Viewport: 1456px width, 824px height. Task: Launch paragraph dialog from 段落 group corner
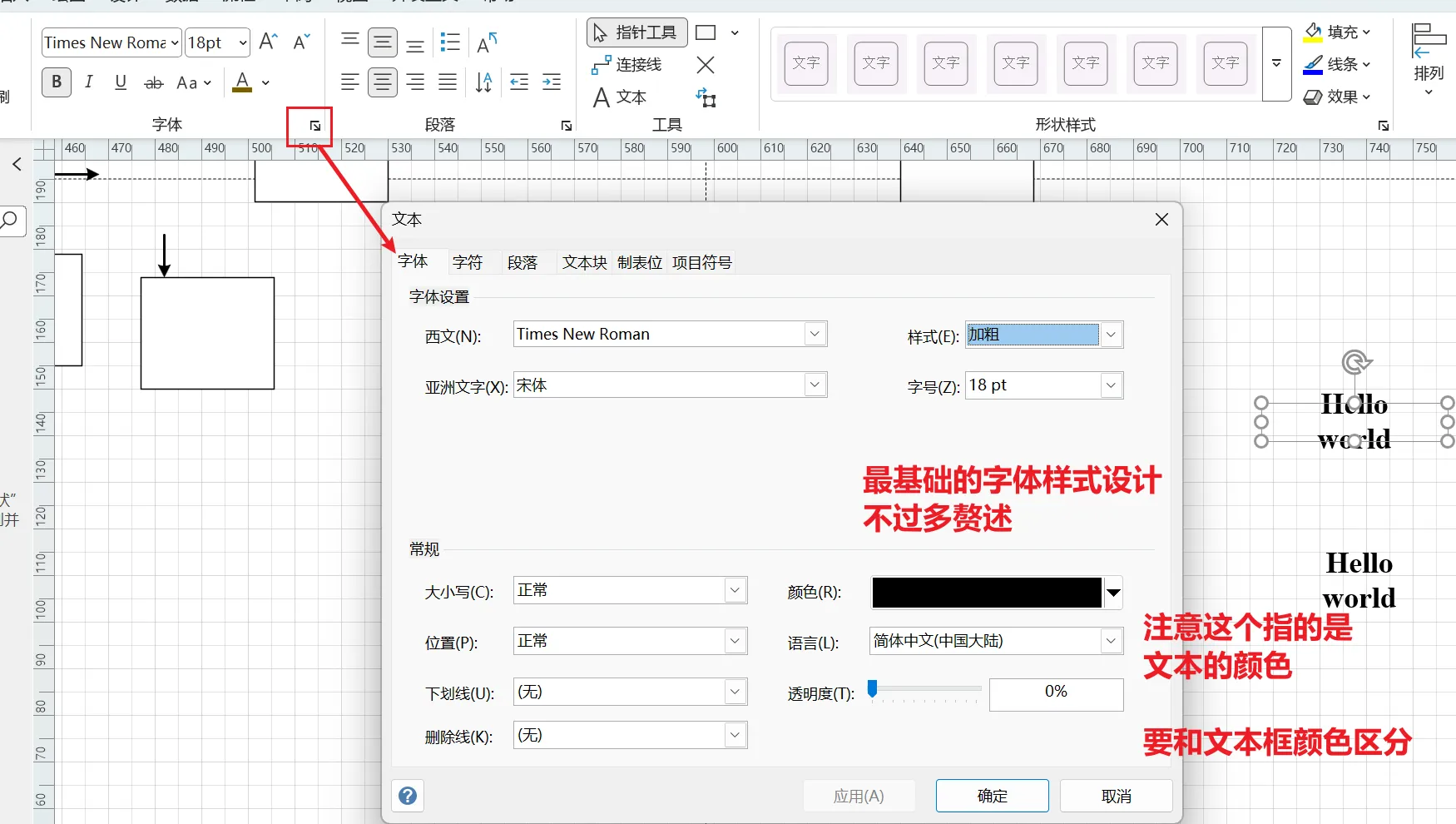point(567,126)
